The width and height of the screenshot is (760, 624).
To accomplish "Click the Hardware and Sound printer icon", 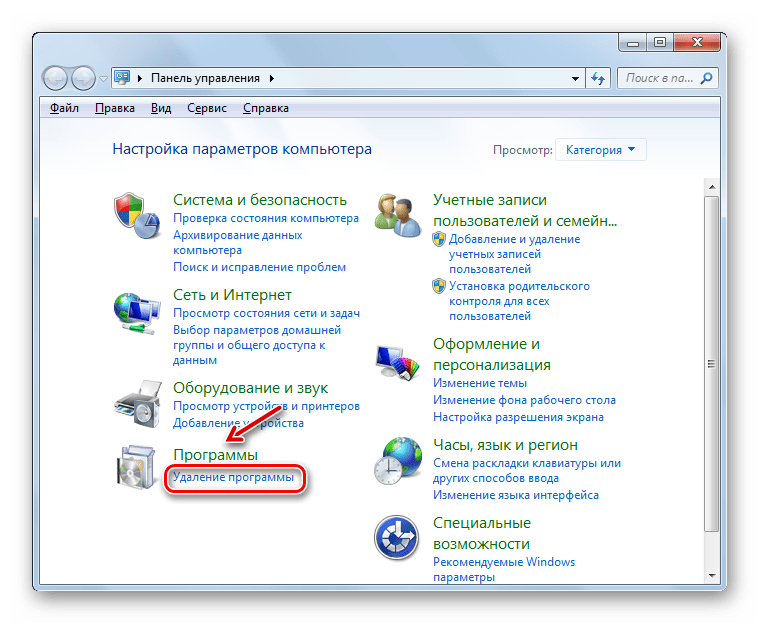I will pyautogui.click(x=138, y=404).
